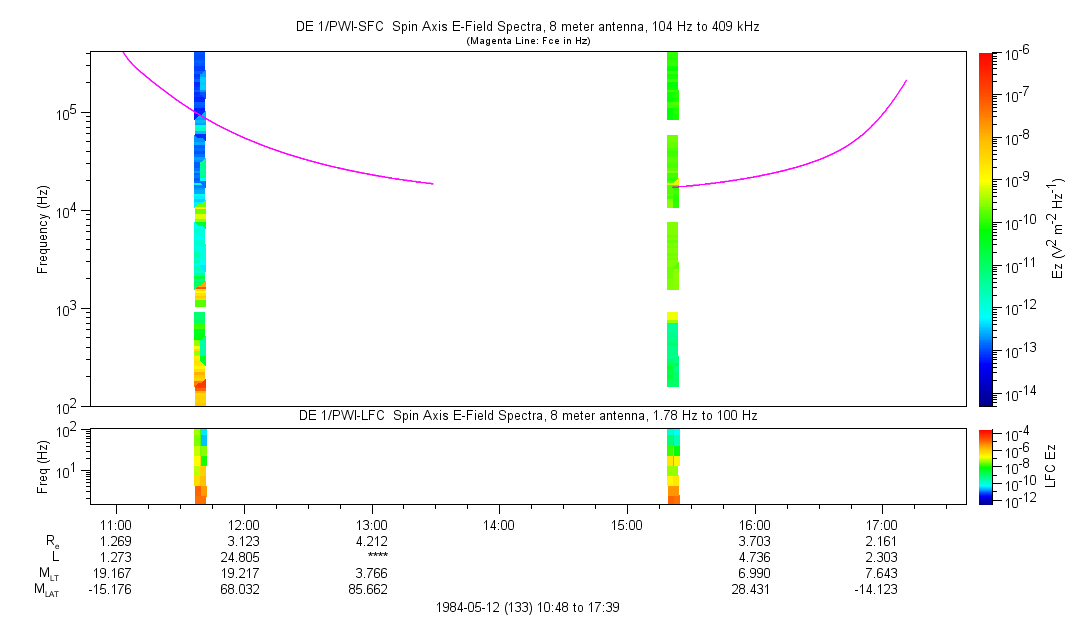Click the 11:00 time axis label
Image resolution: width=1083 pixels, height=620 pixels.
(x=117, y=525)
